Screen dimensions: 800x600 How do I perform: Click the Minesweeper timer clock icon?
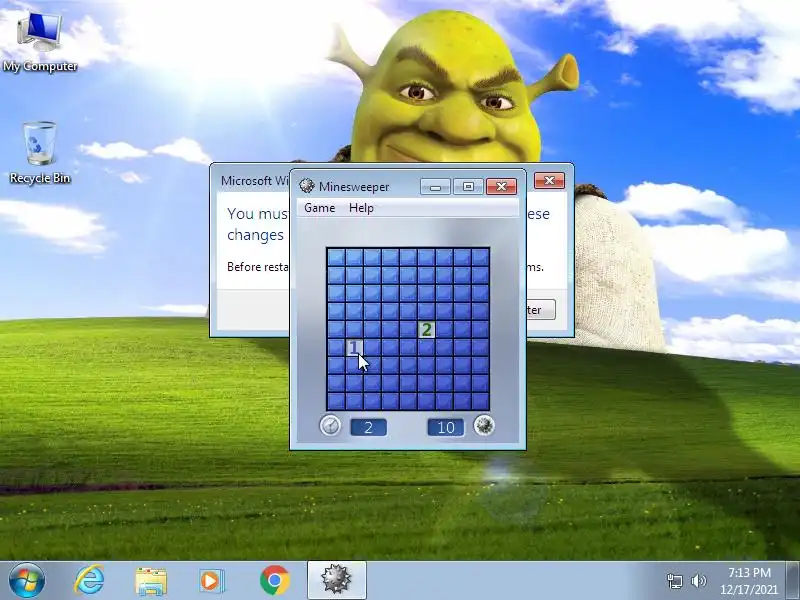pos(330,426)
